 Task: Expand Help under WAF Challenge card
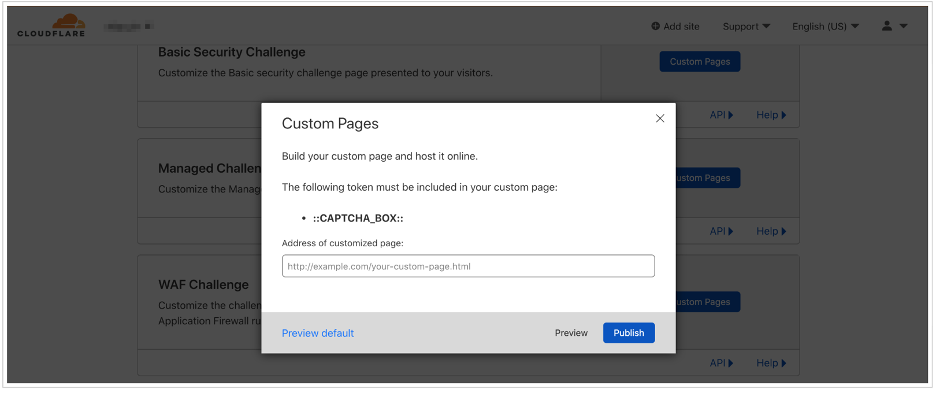point(771,363)
